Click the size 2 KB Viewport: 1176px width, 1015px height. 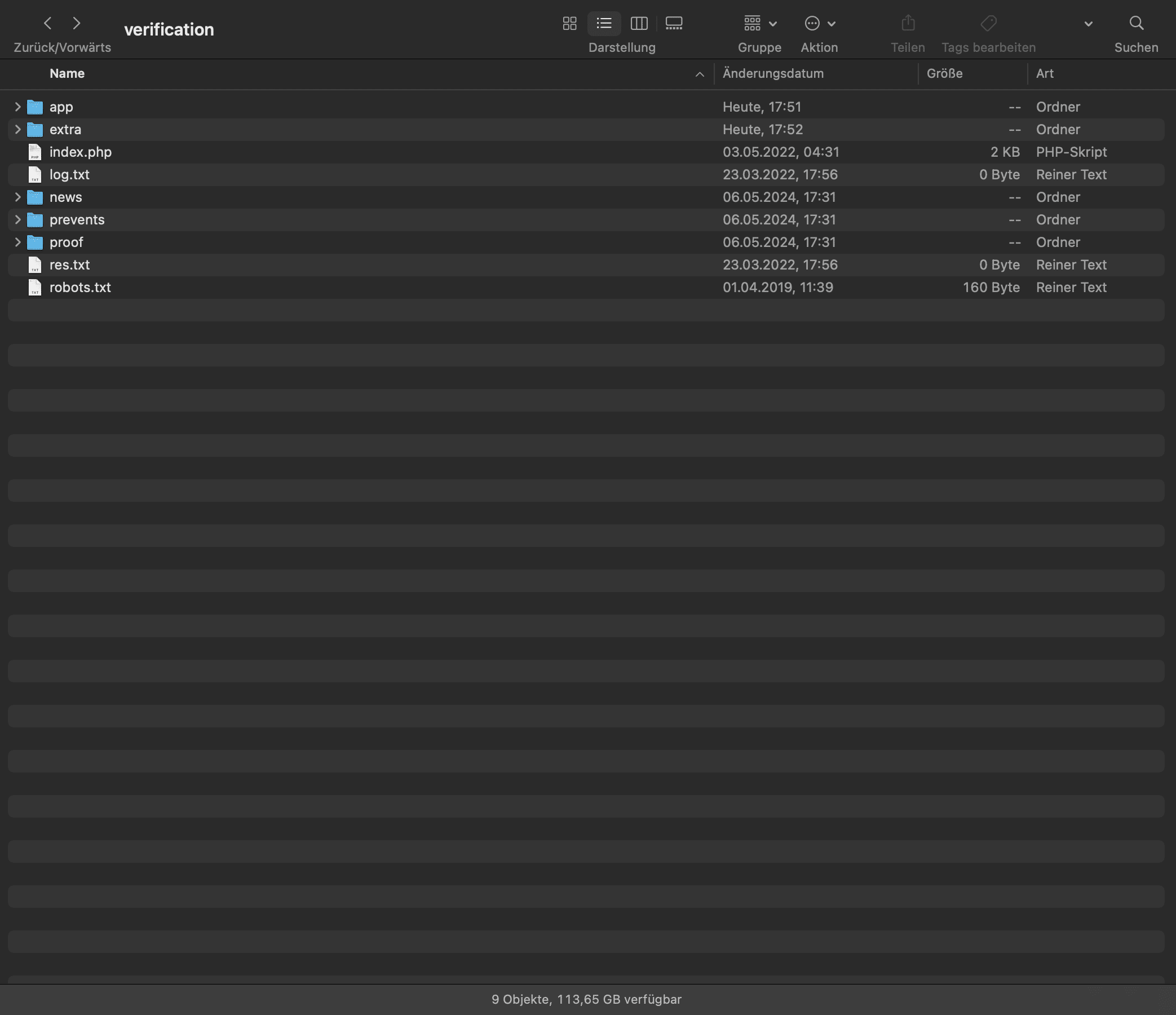point(1005,152)
